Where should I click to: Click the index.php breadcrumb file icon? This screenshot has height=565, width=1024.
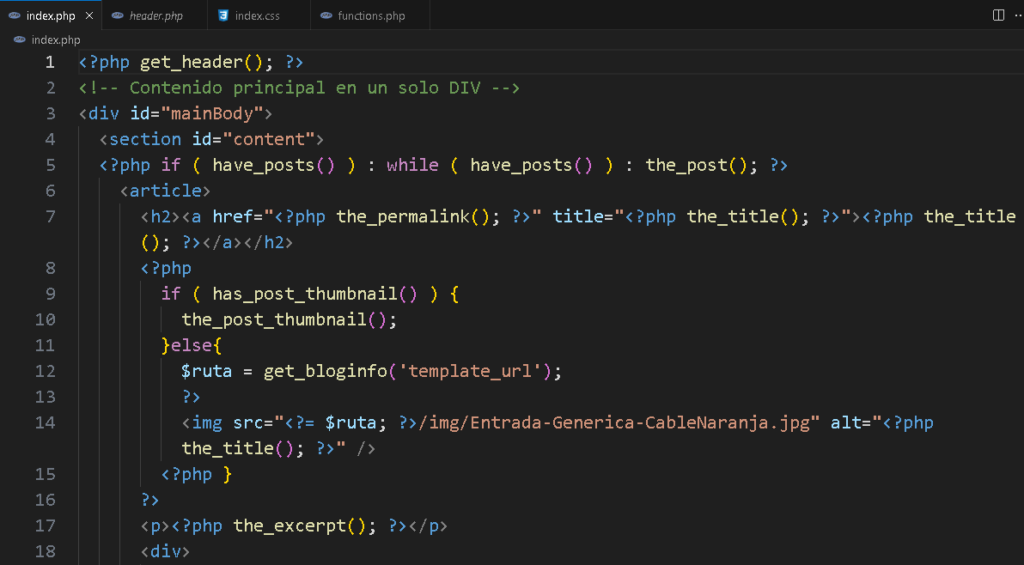pyautogui.click(x=20, y=40)
